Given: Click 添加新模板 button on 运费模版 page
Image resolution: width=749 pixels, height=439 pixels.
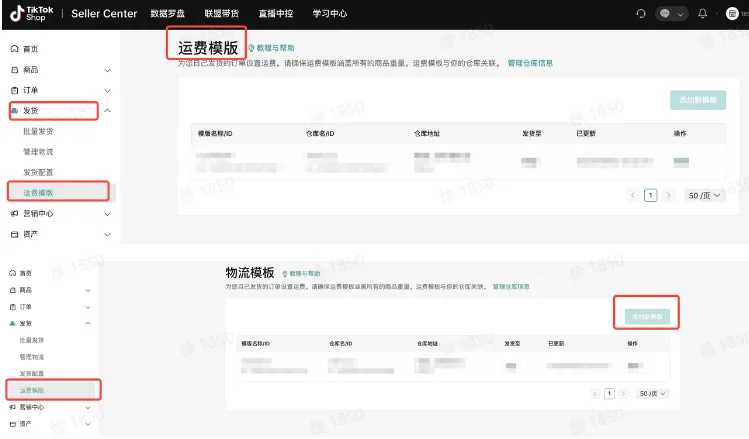Looking at the screenshot, I should tap(698, 100).
